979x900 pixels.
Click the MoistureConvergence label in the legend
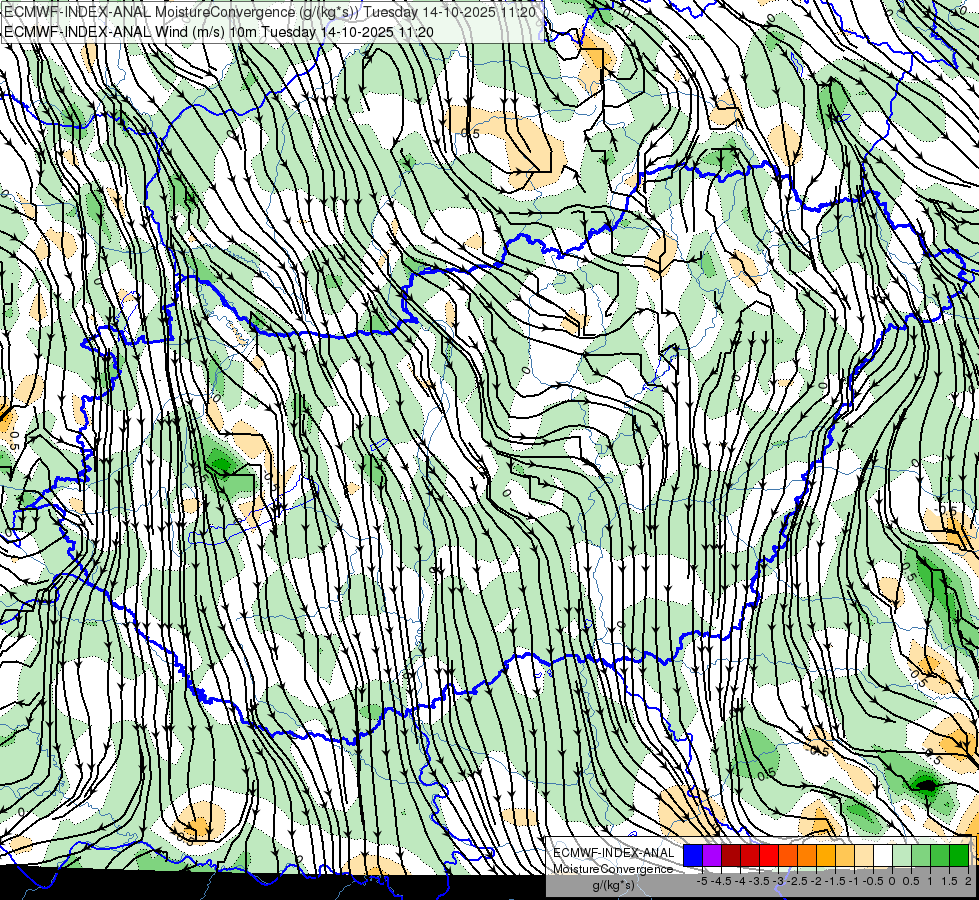tap(613, 869)
